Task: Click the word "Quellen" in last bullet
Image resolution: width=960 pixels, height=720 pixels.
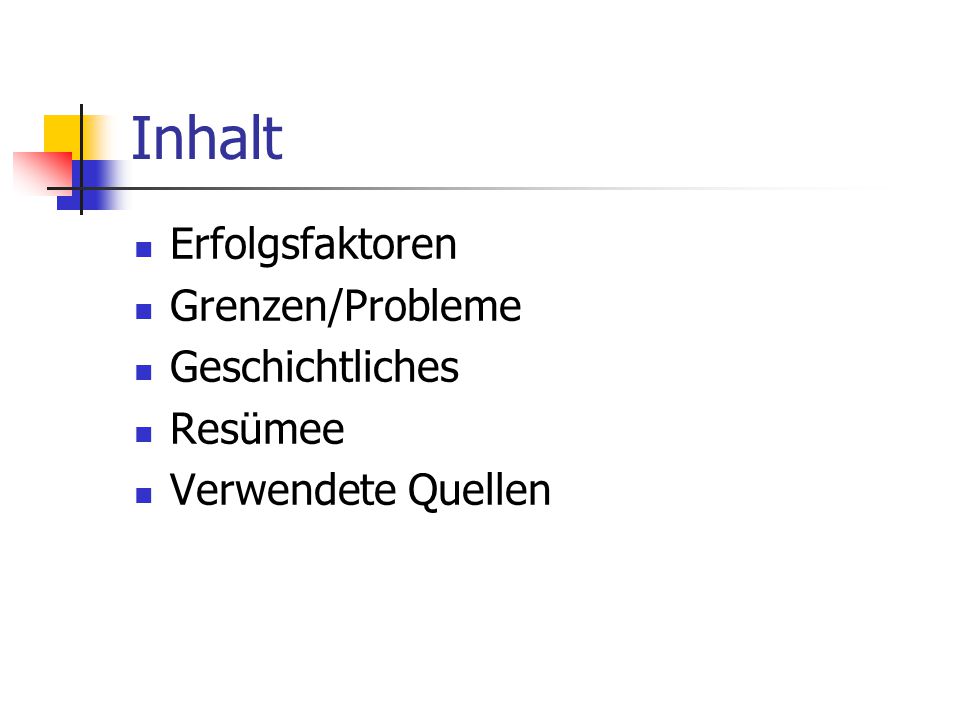Action: pyautogui.click(x=479, y=491)
